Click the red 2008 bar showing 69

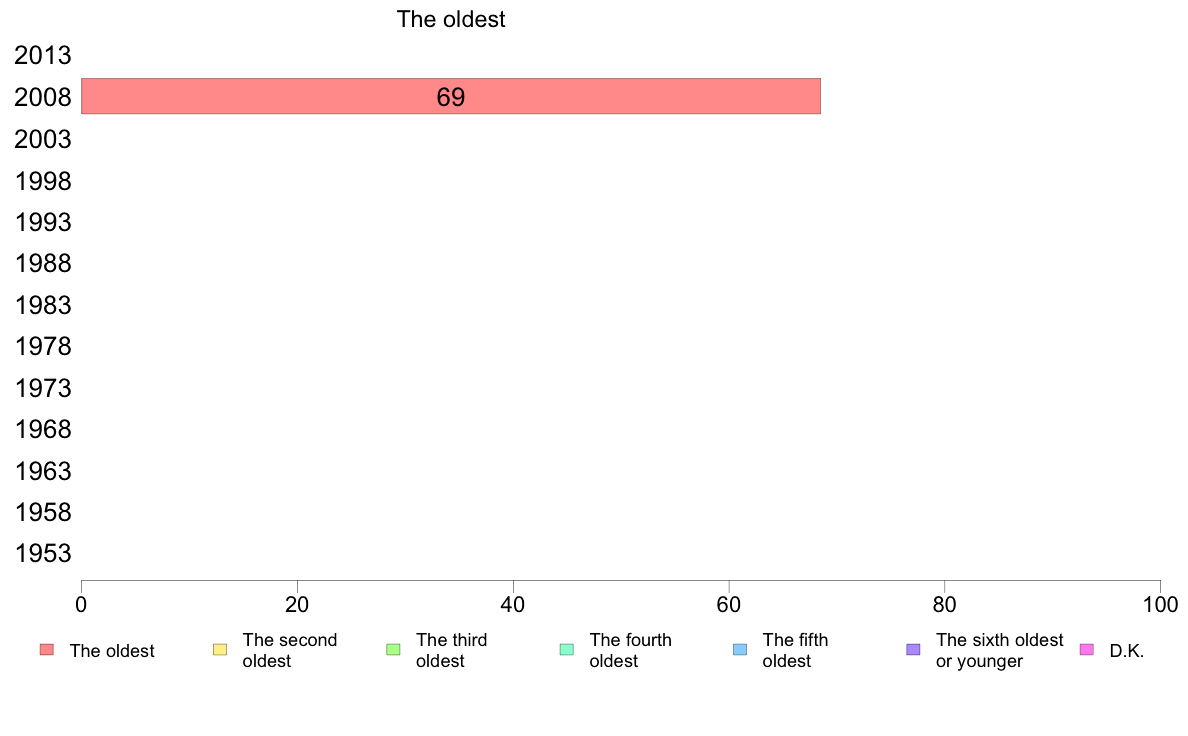451,96
